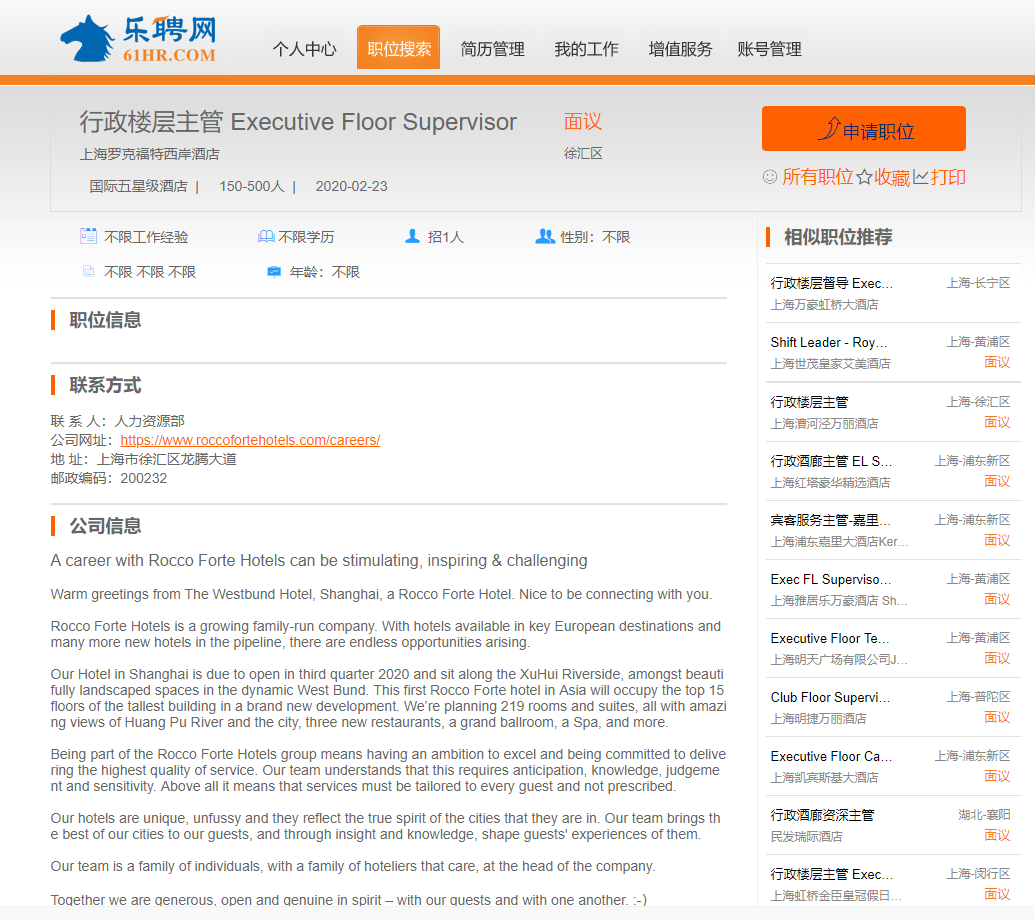Click the 61HR.COM horse logo

pyautogui.click(x=137, y=40)
